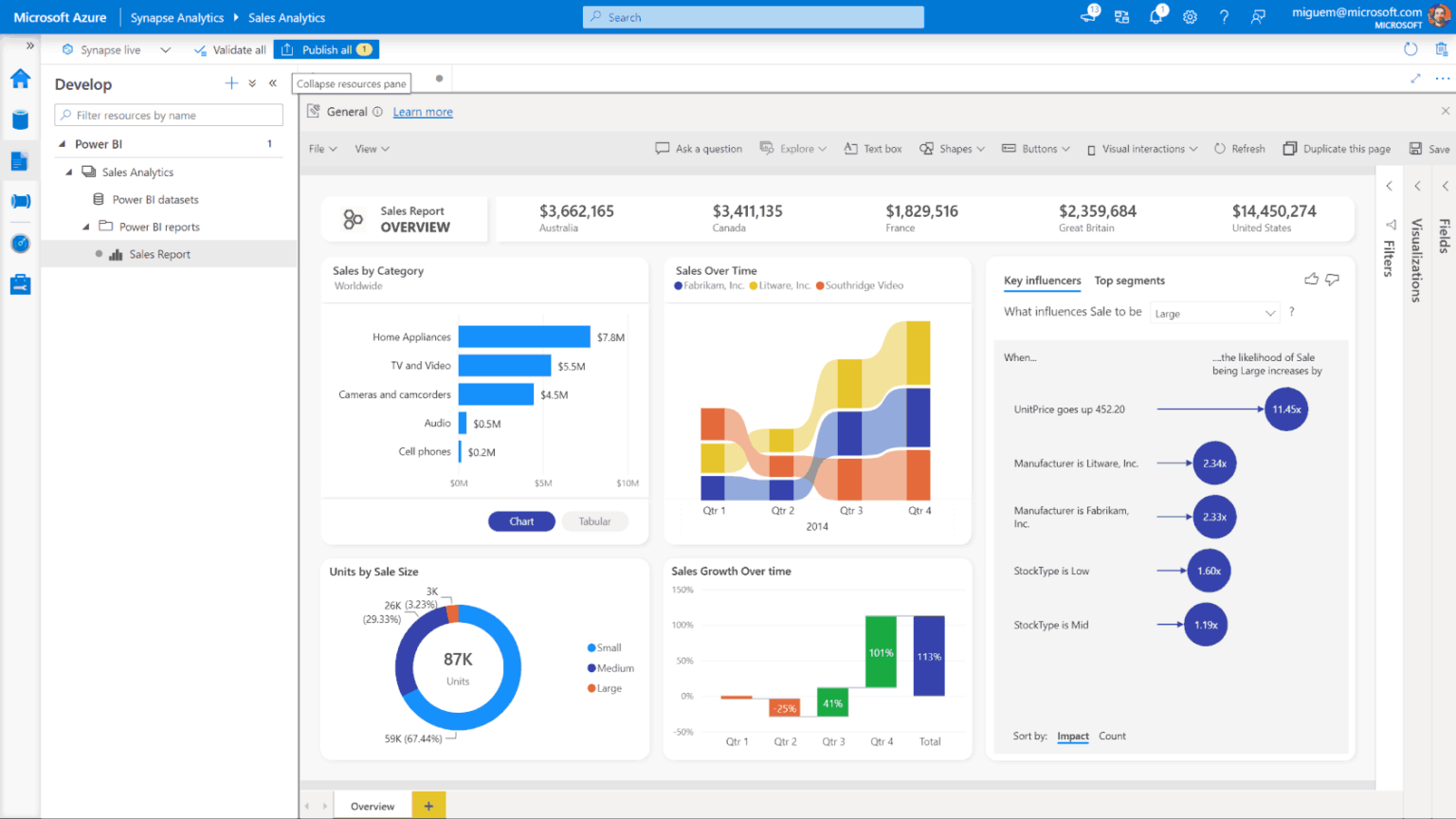The height and width of the screenshot is (819, 1456).
Task: Open the View menu in the report
Action: point(371,148)
